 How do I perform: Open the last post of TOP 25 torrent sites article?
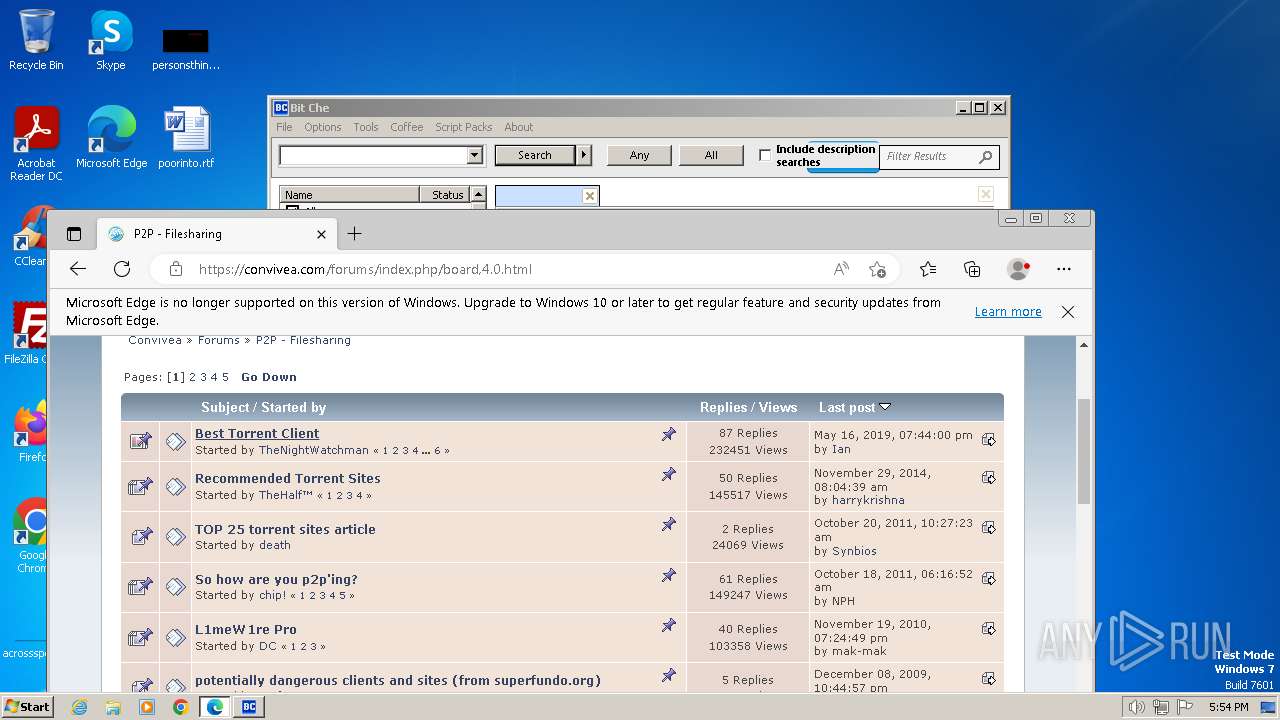coord(989,527)
